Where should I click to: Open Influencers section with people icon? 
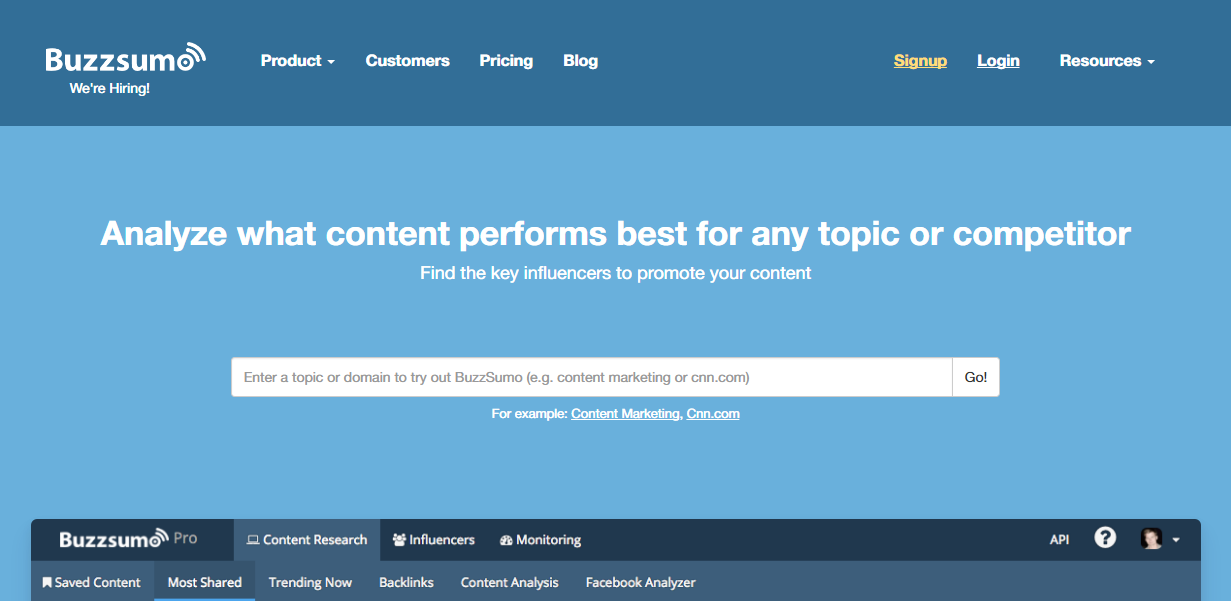[433, 540]
